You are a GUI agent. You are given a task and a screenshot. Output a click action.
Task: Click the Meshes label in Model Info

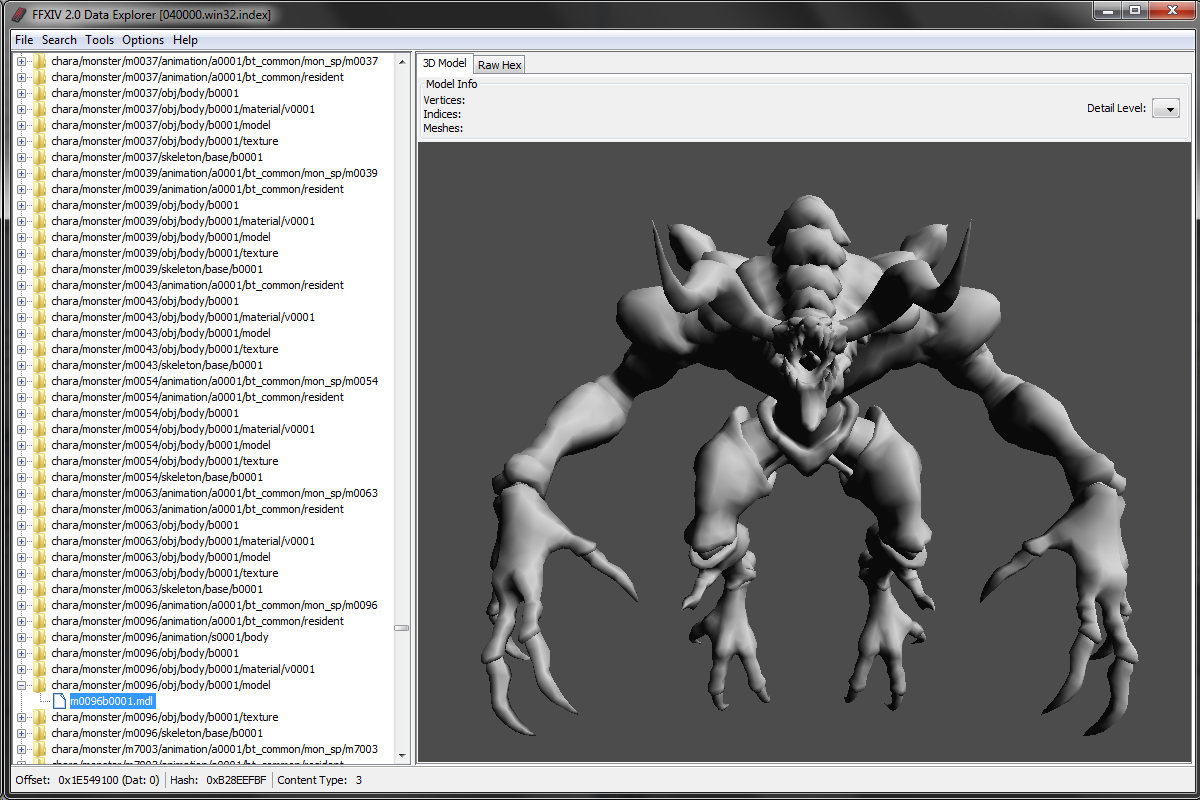pyautogui.click(x=443, y=128)
